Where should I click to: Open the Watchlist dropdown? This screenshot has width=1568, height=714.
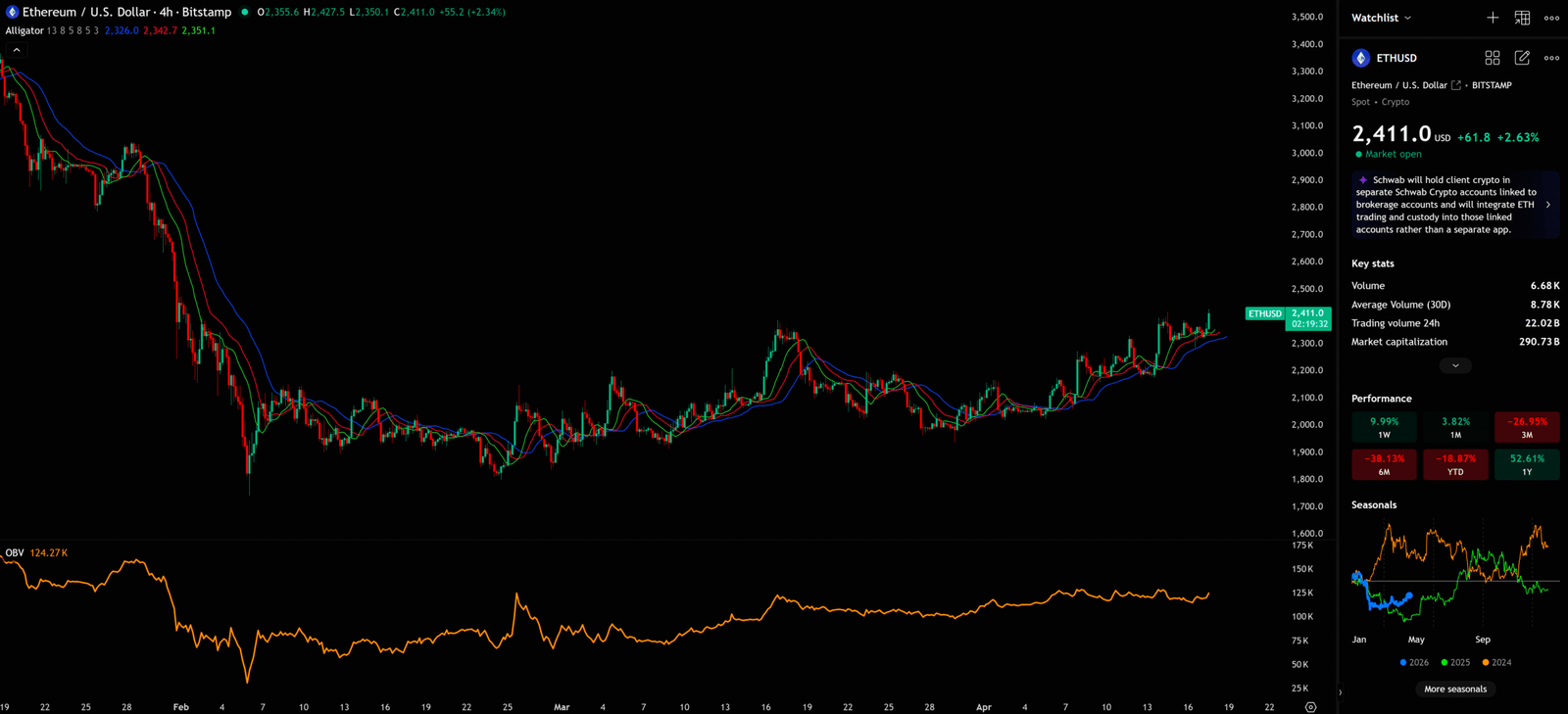1382,18
